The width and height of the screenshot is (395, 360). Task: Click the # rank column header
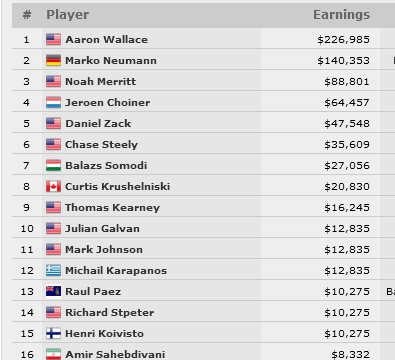click(x=27, y=15)
